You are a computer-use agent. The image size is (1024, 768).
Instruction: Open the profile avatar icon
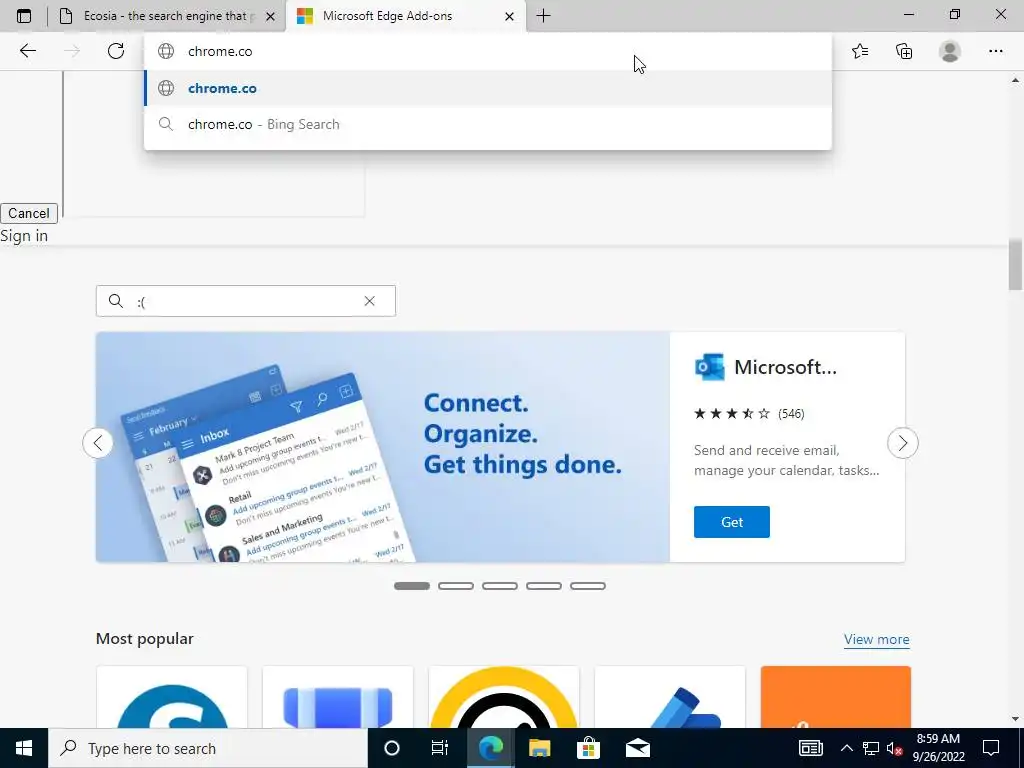pyautogui.click(x=950, y=51)
